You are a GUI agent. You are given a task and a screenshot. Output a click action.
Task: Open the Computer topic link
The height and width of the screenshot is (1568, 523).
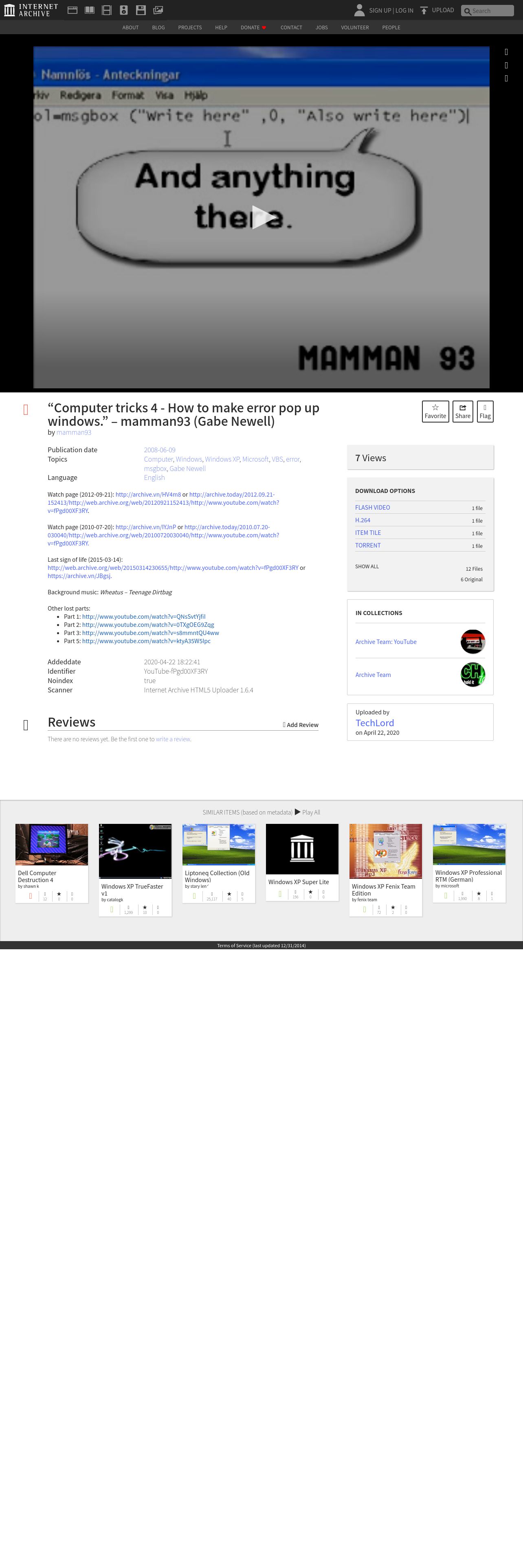tap(158, 459)
